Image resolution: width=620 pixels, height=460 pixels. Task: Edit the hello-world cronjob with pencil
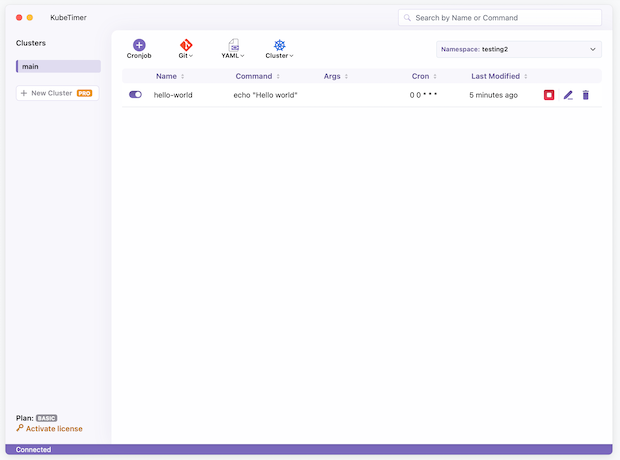coord(568,95)
